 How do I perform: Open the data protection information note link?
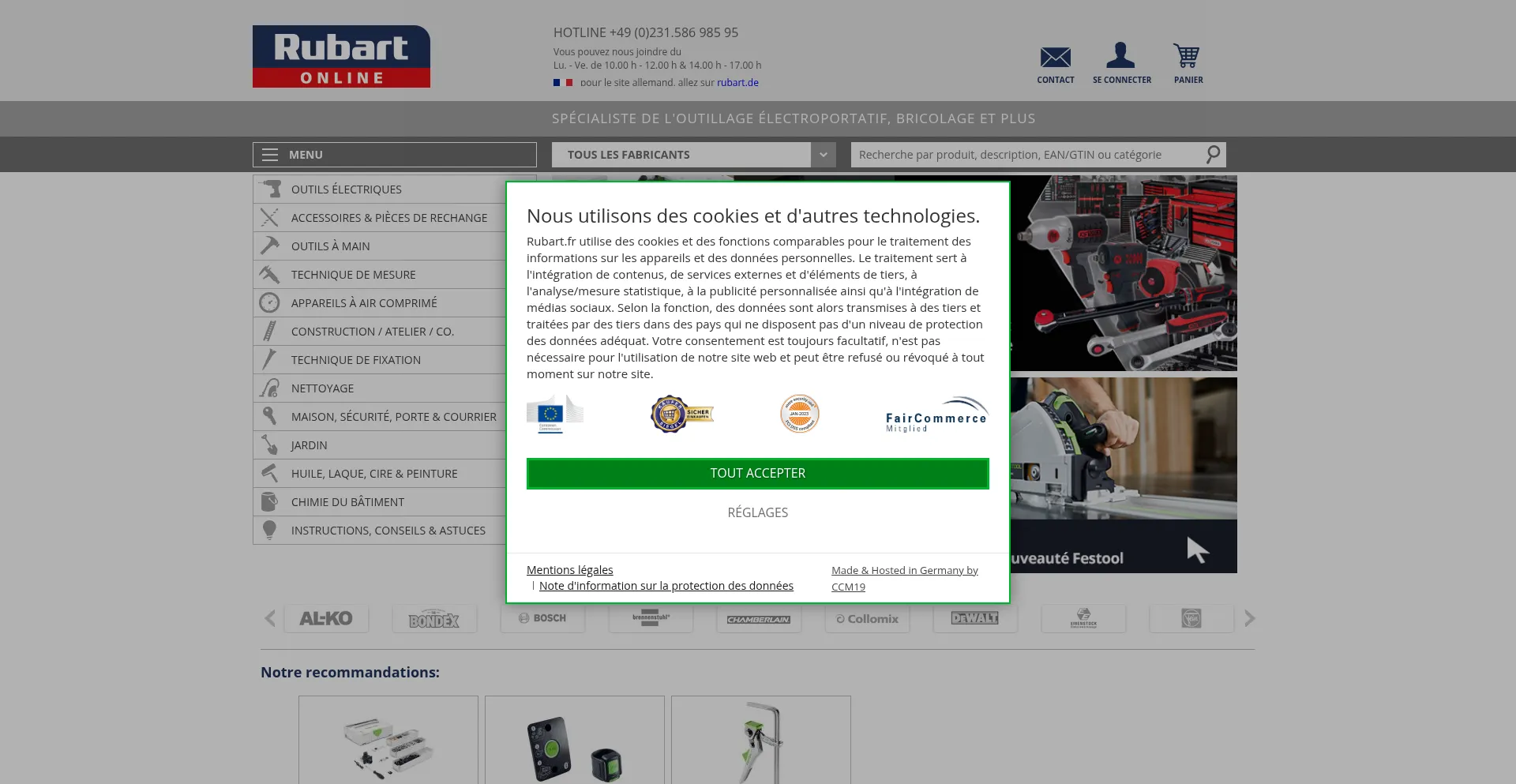point(666,586)
